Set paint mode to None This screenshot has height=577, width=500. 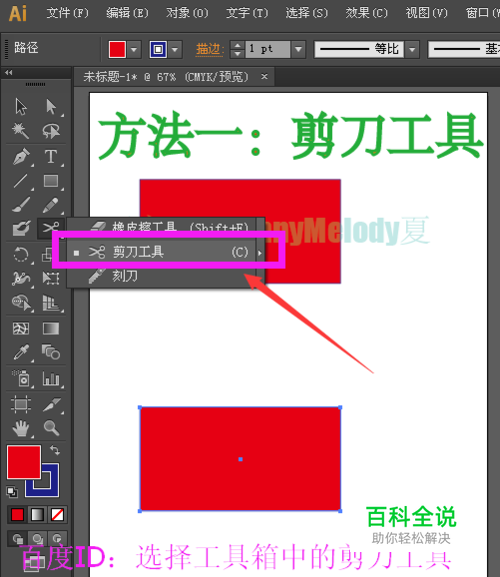(x=57, y=514)
